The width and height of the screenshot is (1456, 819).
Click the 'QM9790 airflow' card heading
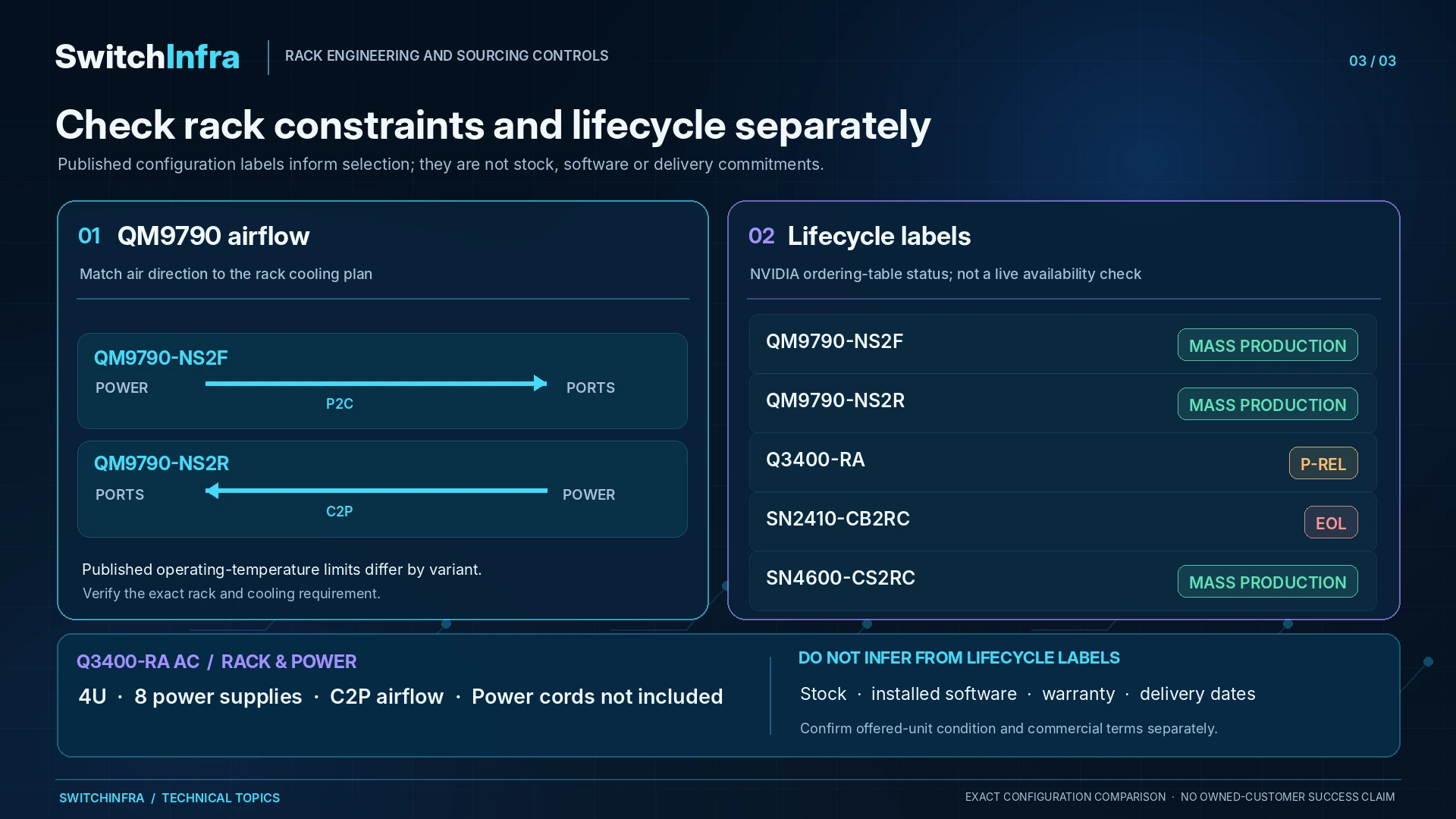click(213, 236)
